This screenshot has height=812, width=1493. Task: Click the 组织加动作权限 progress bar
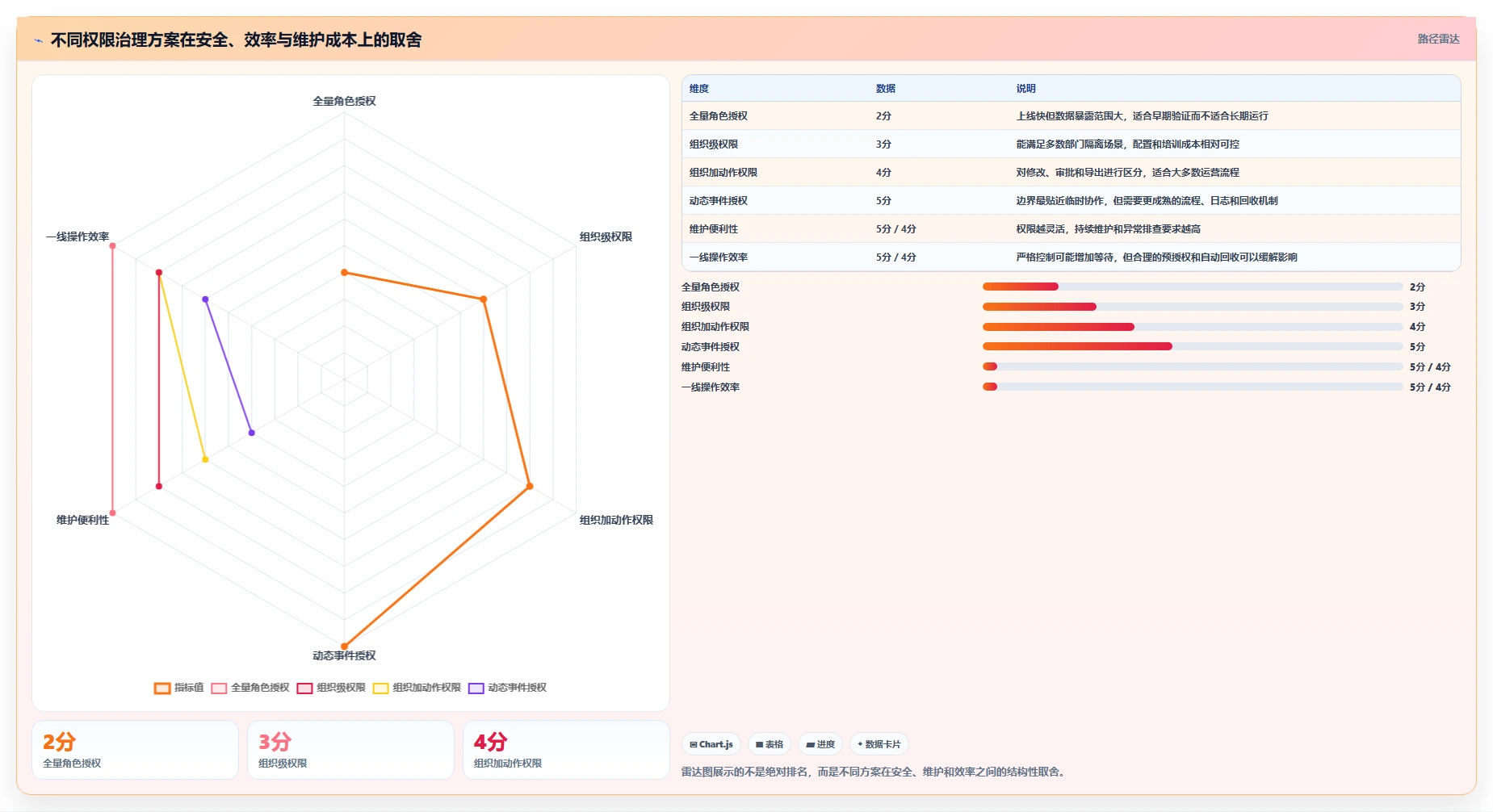[1193, 327]
